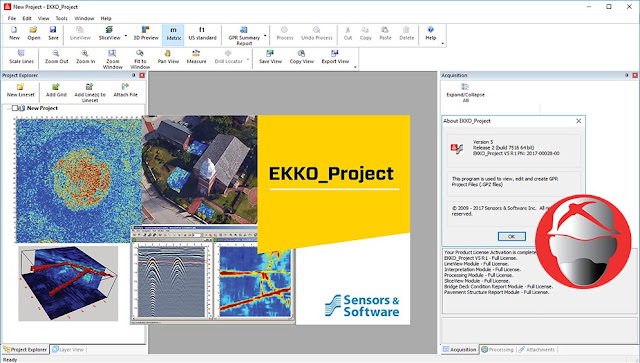Viewport: 640px width, 363px height.
Task: Open Help from the toolbar icon
Action: pos(431,33)
